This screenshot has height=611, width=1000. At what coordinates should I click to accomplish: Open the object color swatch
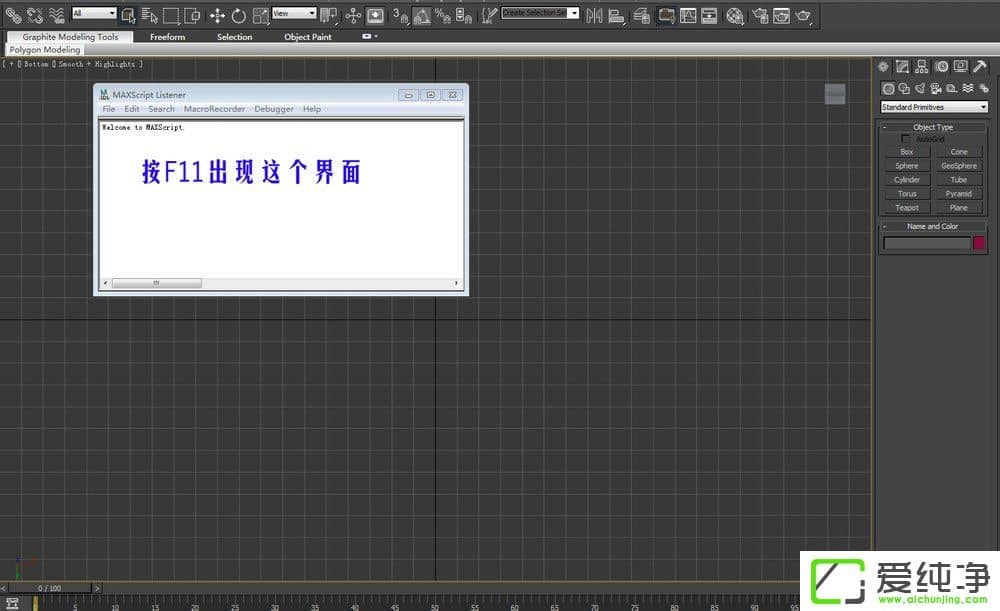point(980,241)
